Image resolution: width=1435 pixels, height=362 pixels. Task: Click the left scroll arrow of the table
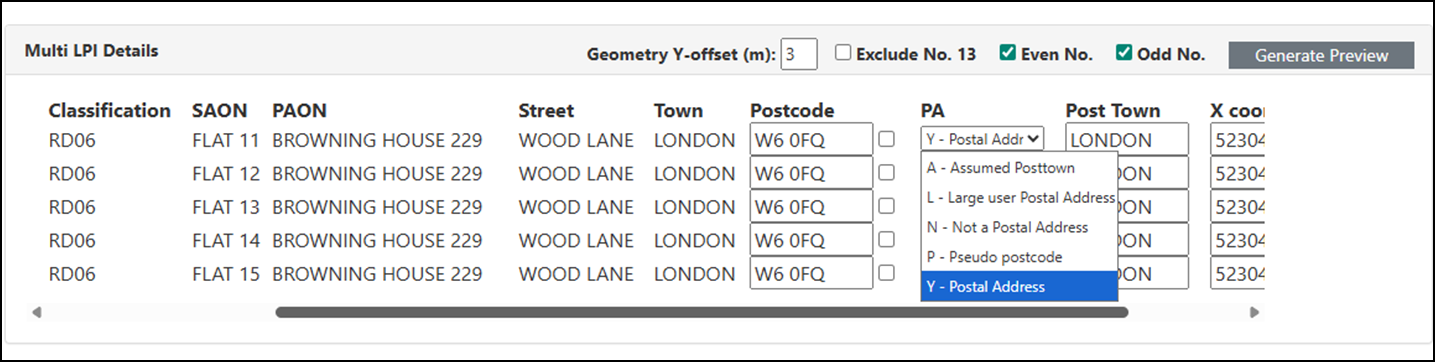(37, 312)
